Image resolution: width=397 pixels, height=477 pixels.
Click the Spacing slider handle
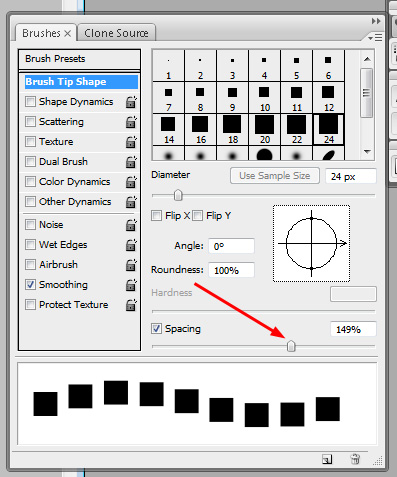[x=291, y=346]
